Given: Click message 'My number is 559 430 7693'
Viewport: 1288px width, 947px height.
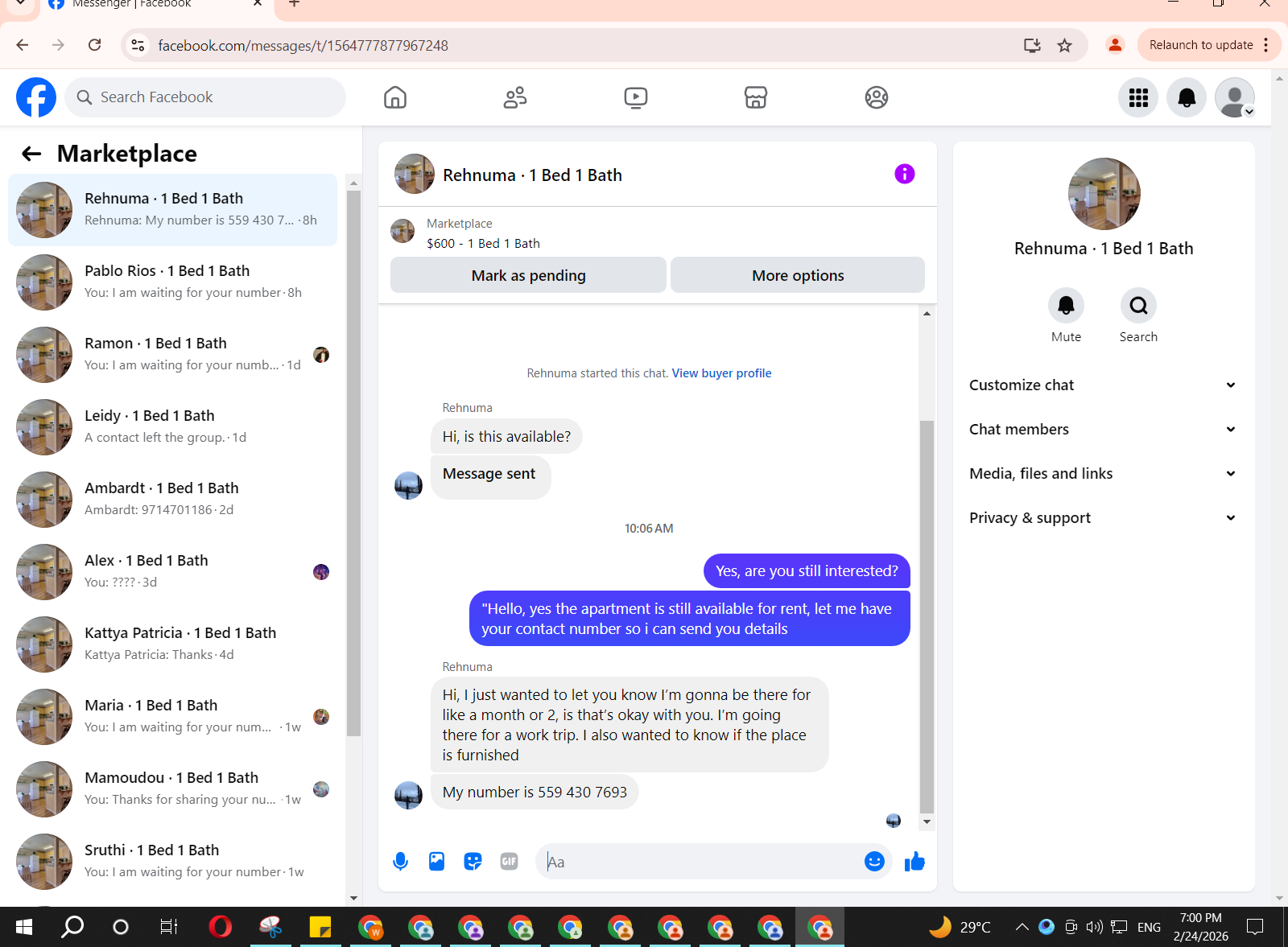Looking at the screenshot, I should [x=535, y=792].
